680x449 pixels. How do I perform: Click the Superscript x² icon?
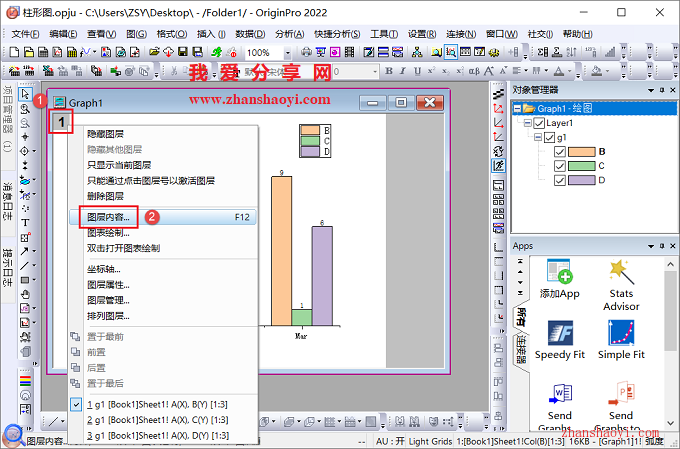(432, 71)
